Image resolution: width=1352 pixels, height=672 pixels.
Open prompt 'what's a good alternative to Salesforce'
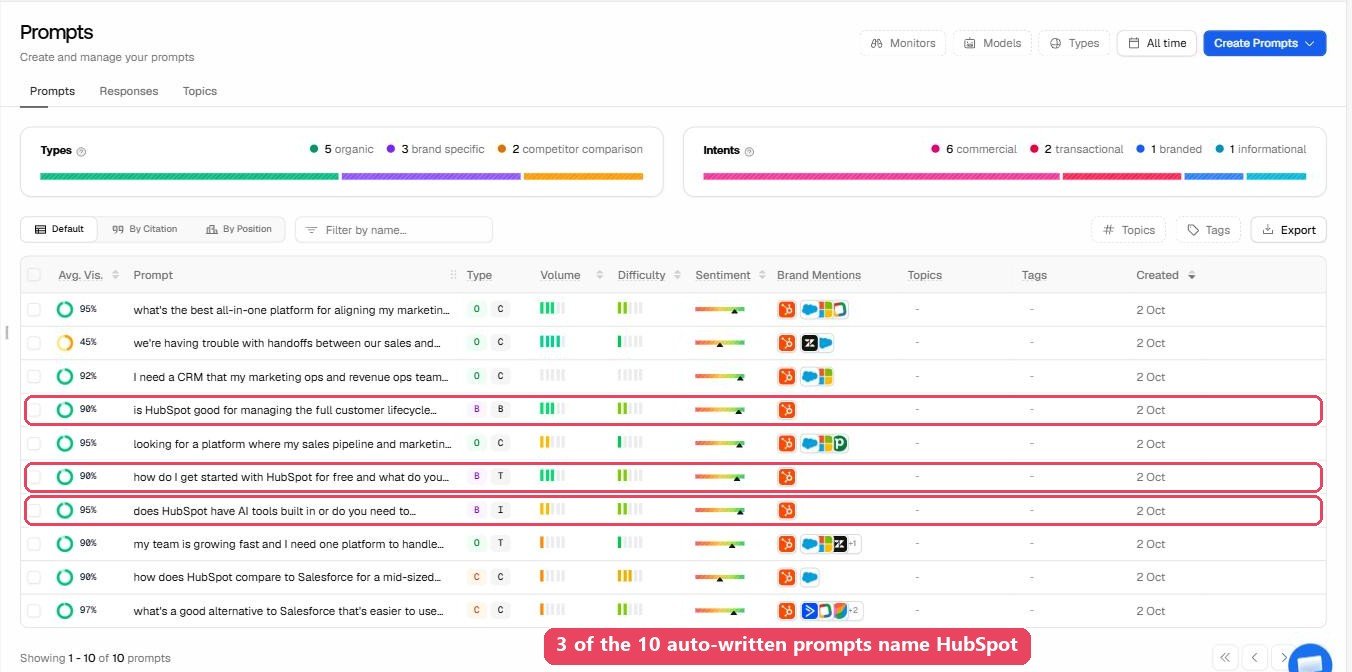[288, 611]
